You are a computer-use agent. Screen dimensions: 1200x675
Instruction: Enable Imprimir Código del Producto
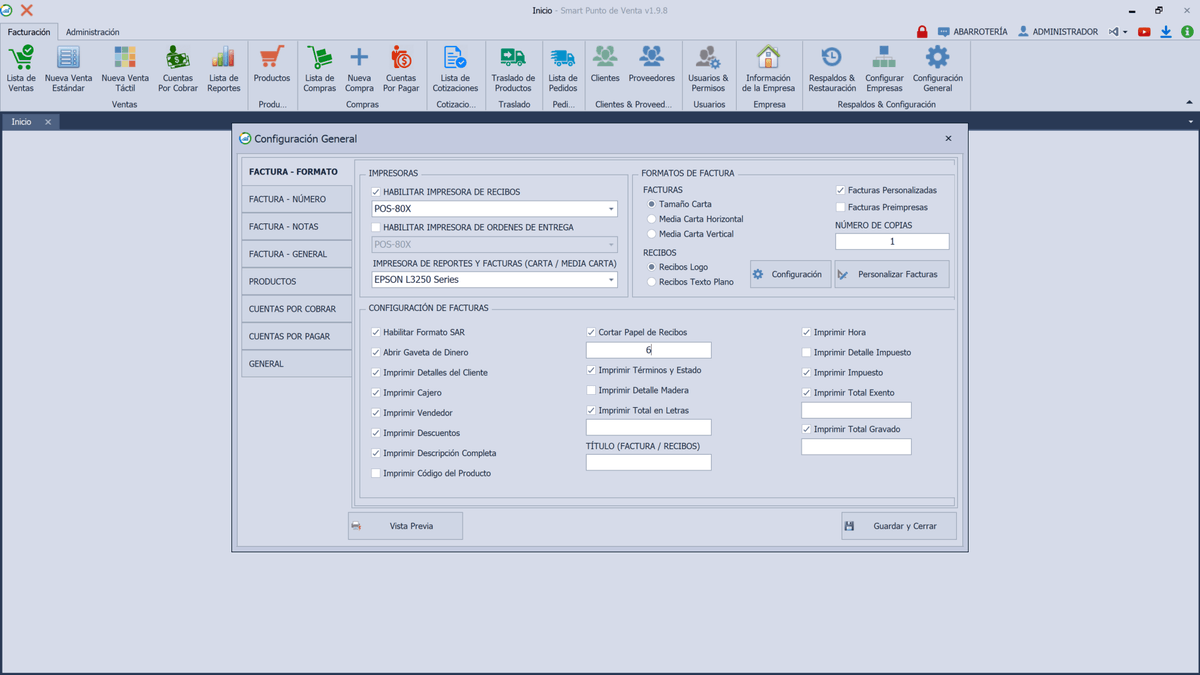point(376,473)
